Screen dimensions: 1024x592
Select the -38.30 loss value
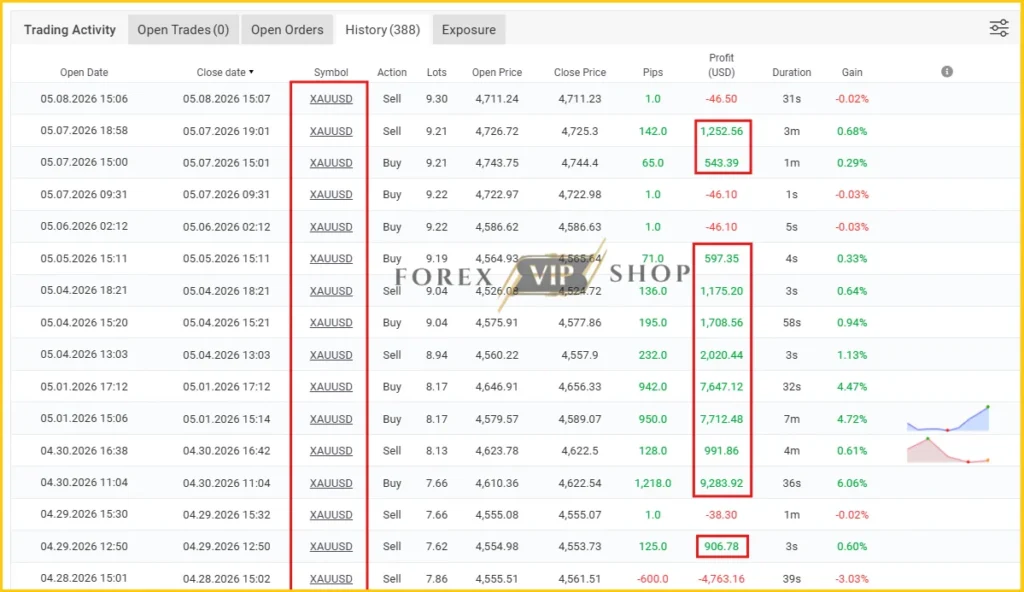click(x=722, y=515)
